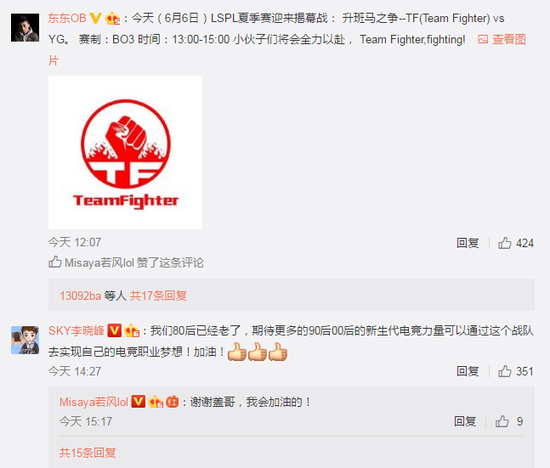This screenshot has width=550, height=468.
Task: Click SKY李晓峰 profile avatar
Action: point(25,340)
